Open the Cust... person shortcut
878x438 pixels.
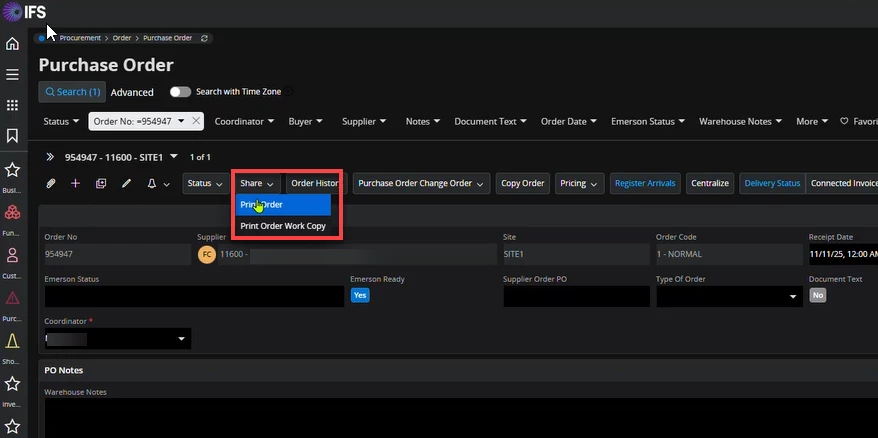[x=12, y=255]
